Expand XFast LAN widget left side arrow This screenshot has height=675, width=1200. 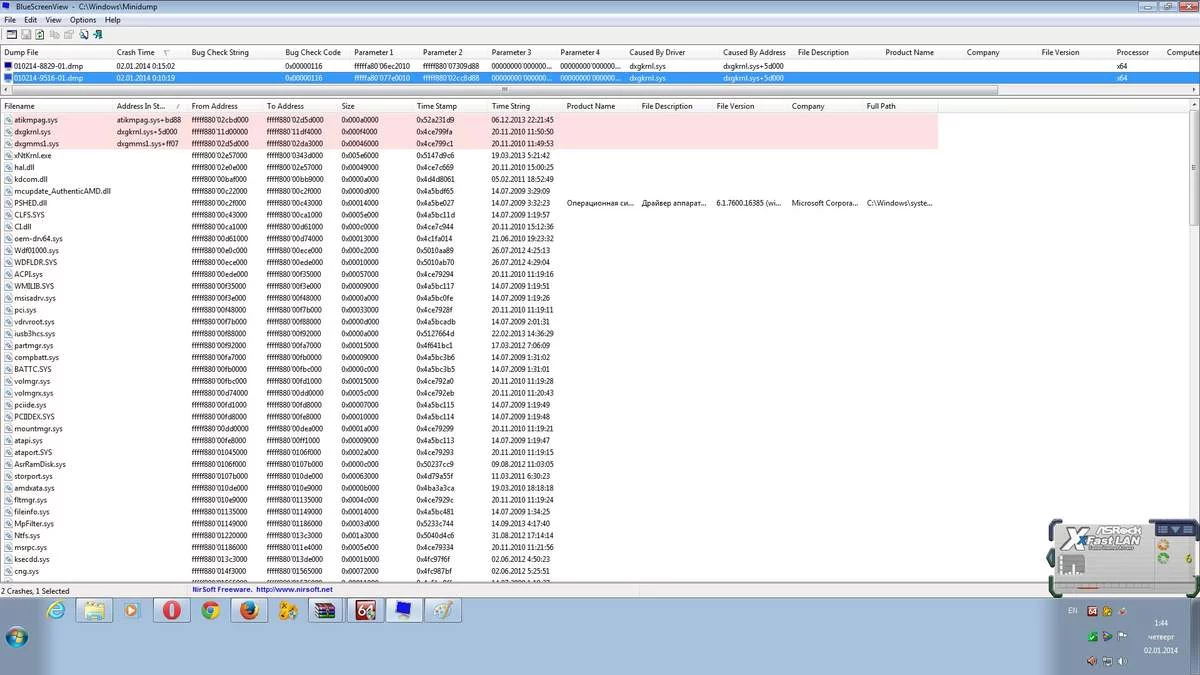point(1051,556)
